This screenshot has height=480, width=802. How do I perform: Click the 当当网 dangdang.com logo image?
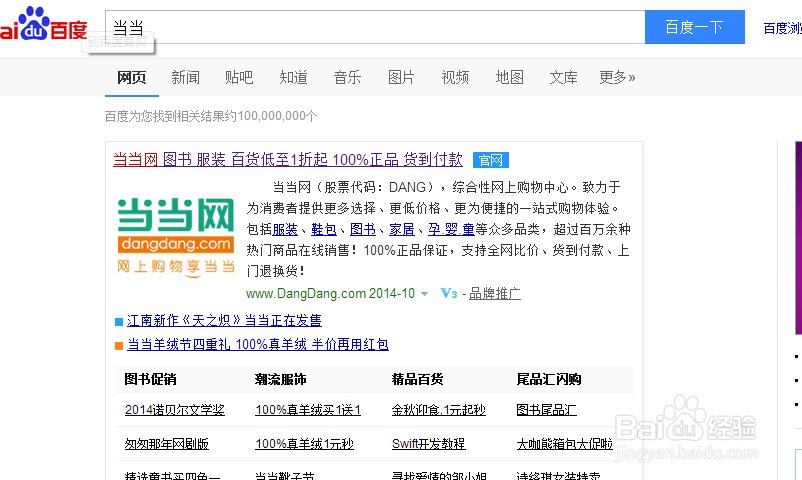tap(175, 237)
